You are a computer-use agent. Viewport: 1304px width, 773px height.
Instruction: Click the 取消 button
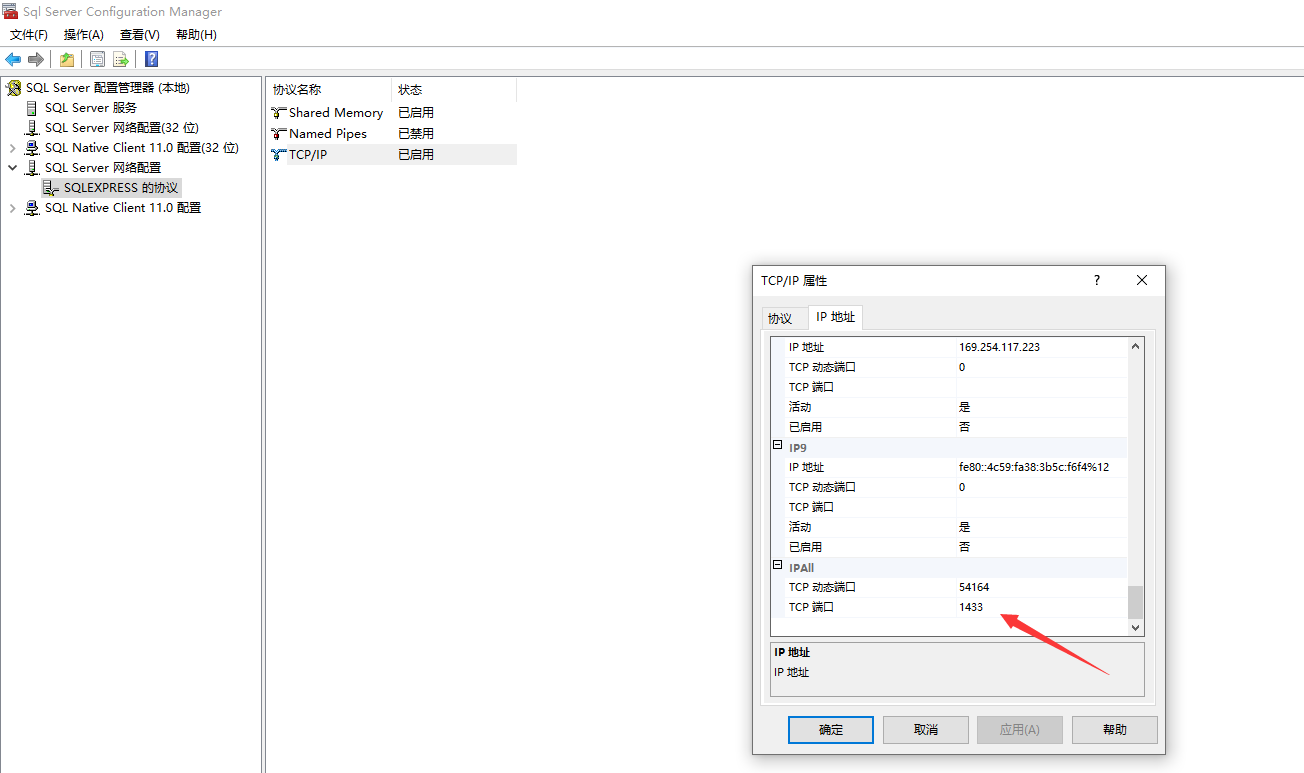click(925, 729)
